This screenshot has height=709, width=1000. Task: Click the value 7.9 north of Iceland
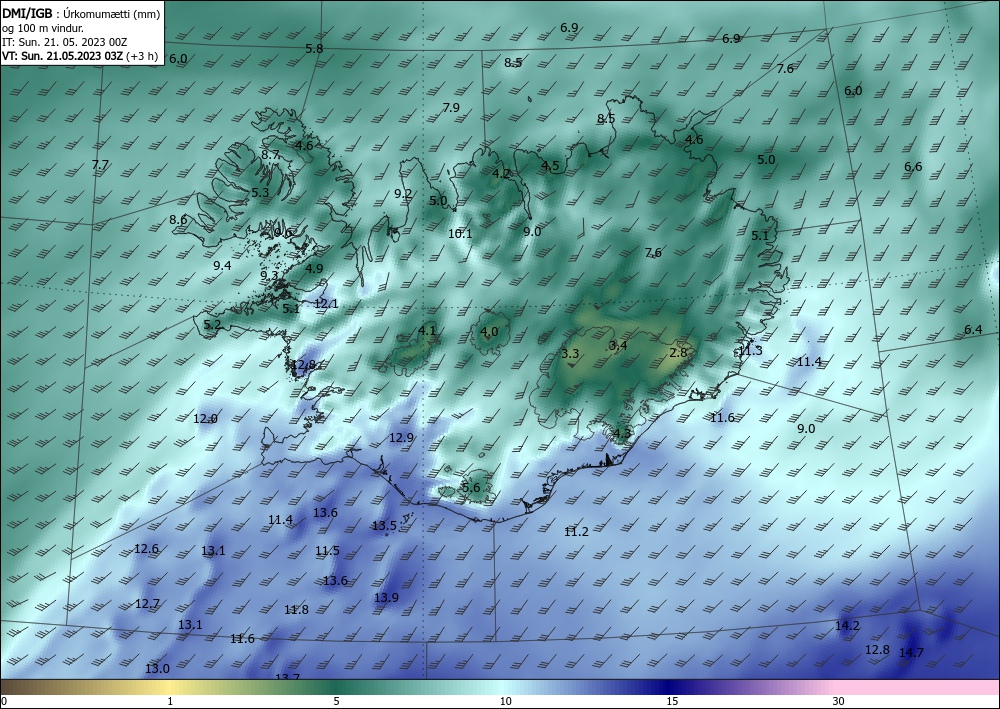coord(451,107)
